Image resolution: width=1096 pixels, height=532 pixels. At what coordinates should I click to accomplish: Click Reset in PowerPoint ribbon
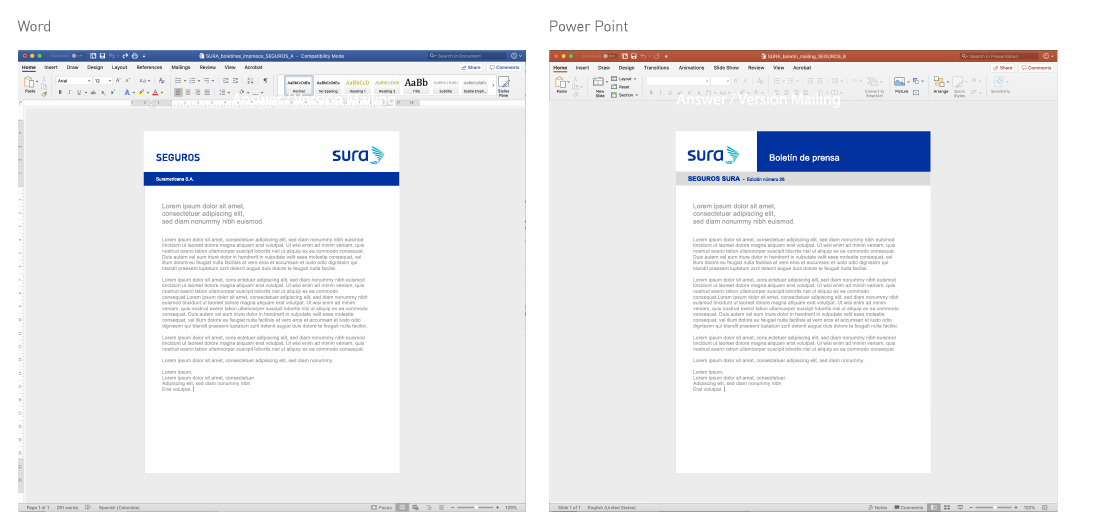pos(620,87)
